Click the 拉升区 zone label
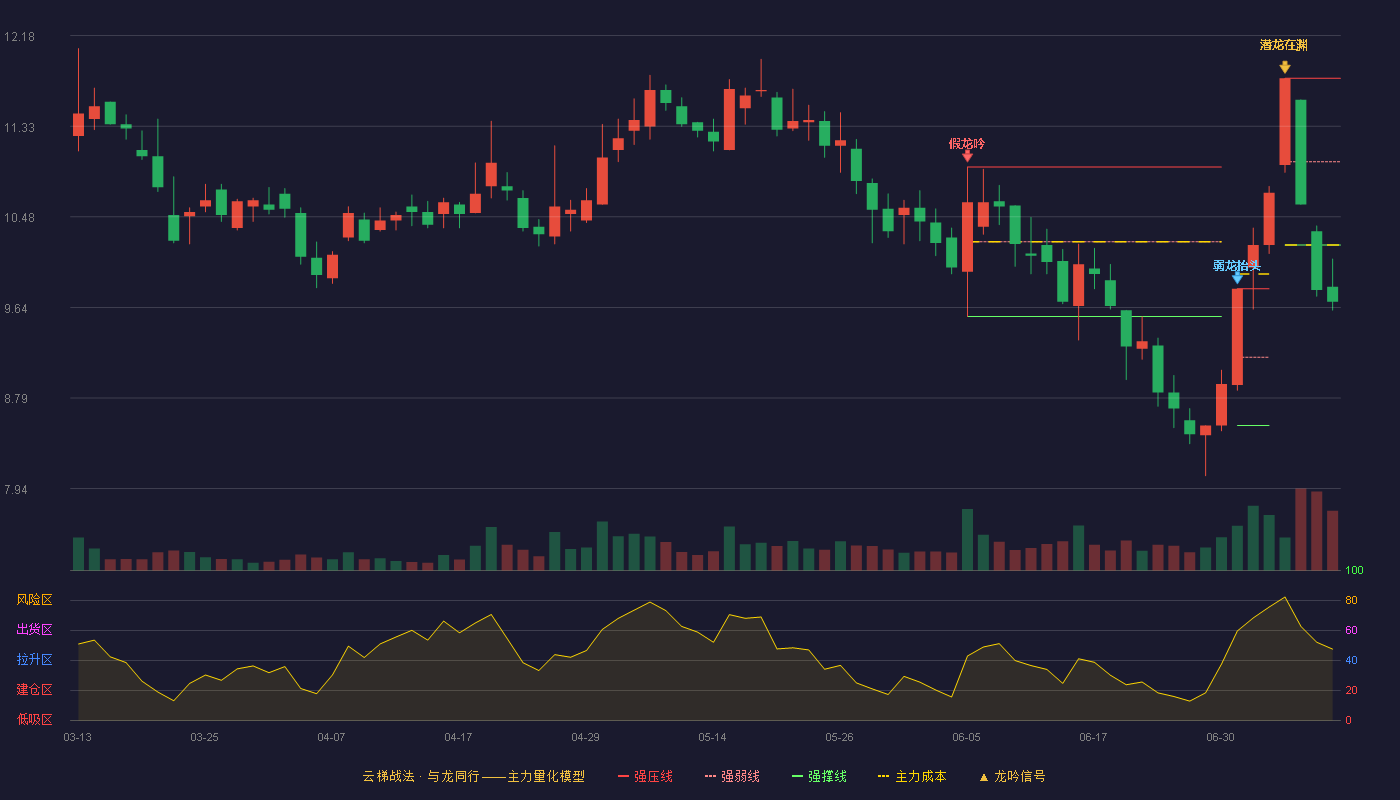 point(34,660)
